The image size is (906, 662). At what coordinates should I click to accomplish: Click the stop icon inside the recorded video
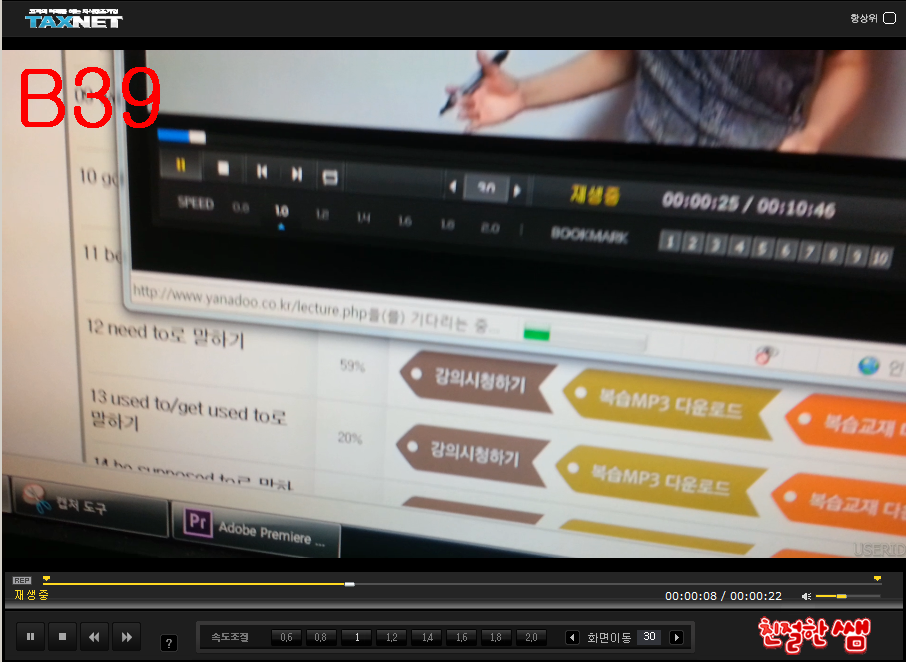click(x=223, y=169)
